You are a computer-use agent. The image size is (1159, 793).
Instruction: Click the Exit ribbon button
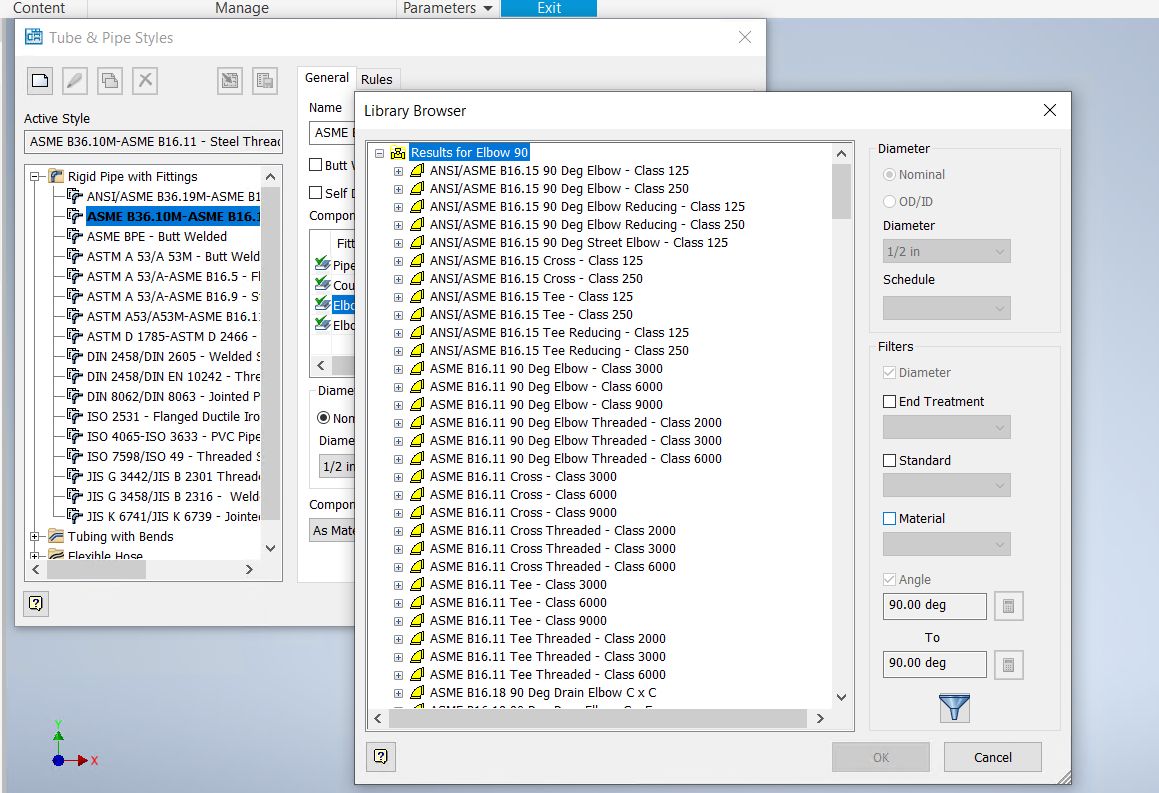coord(548,8)
